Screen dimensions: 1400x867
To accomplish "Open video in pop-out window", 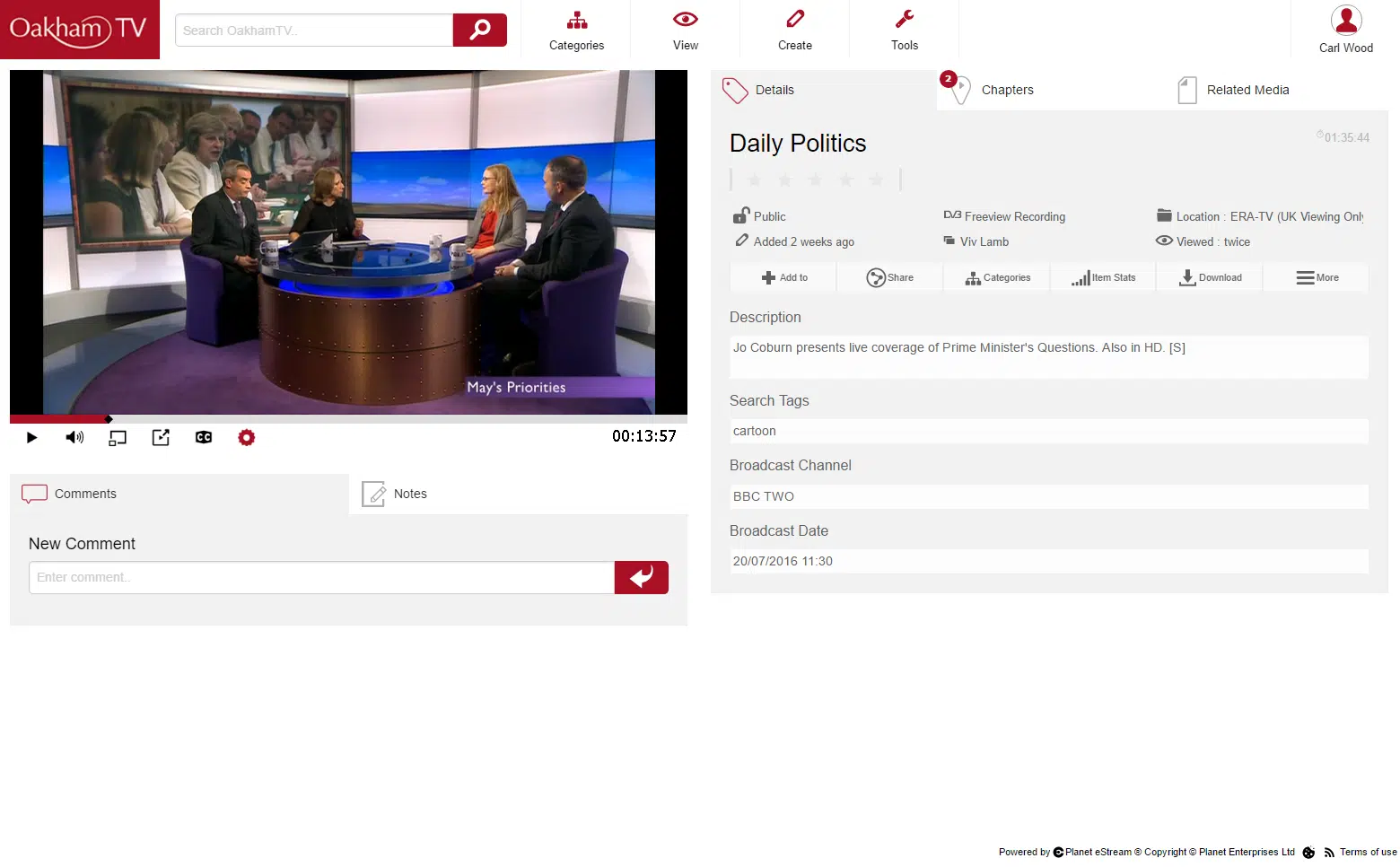I will click(161, 437).
